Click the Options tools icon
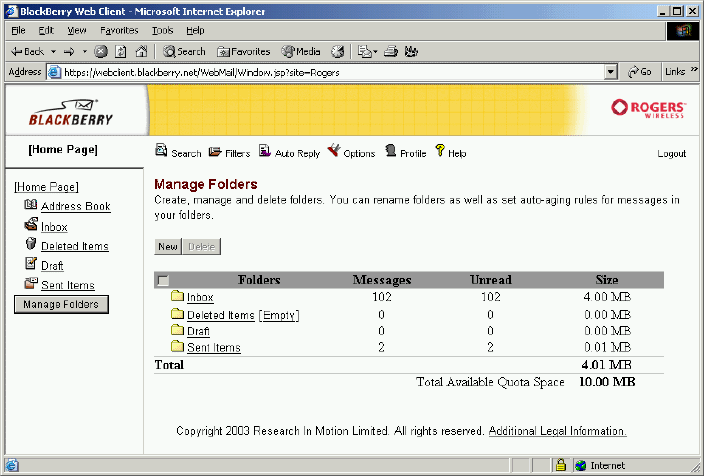 [334, 150]
